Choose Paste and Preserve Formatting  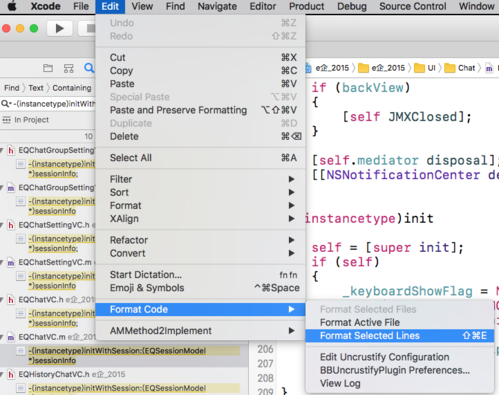point(200,110)
